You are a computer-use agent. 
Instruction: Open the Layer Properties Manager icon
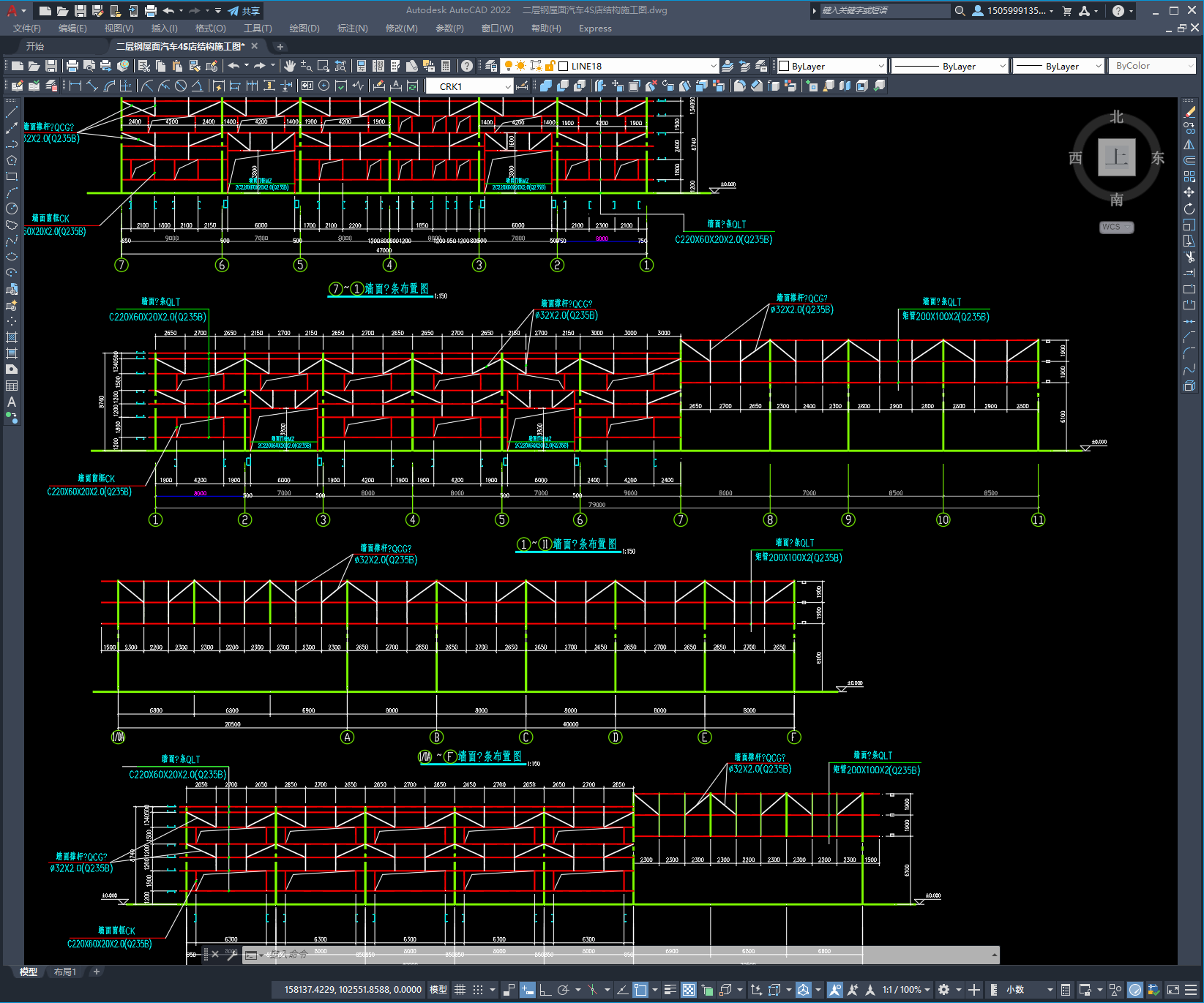(x=491, y=66)
